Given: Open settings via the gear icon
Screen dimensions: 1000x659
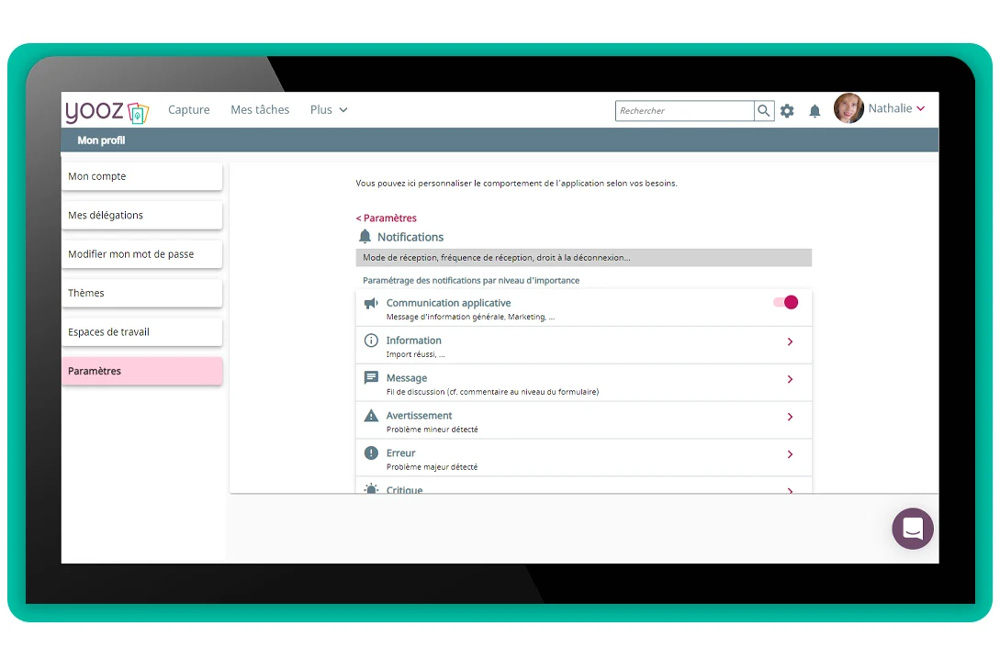Looking at the screenshot, I should (x=787, y=111).
